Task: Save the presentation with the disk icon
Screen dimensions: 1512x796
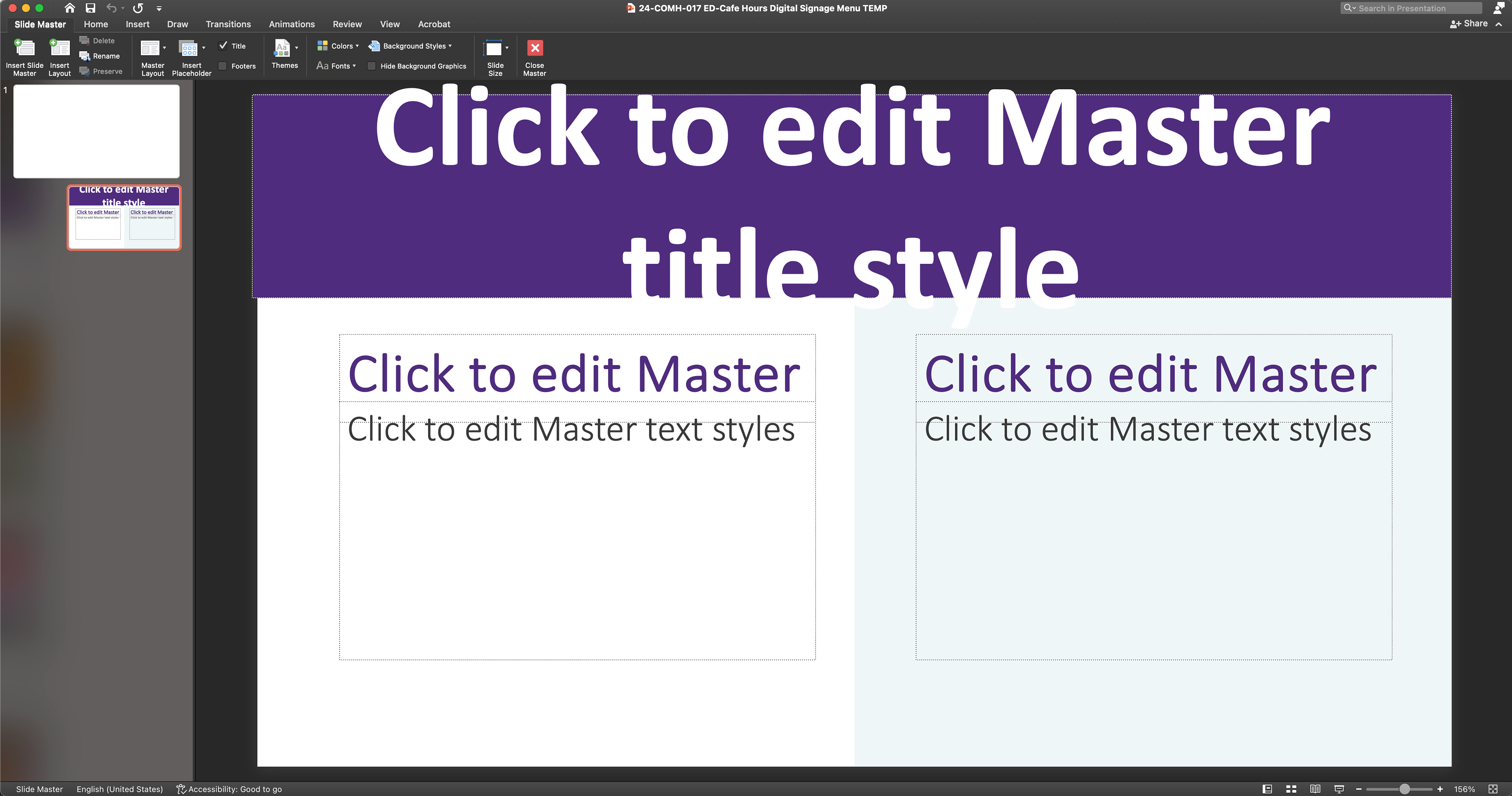Action: point(91,7)
